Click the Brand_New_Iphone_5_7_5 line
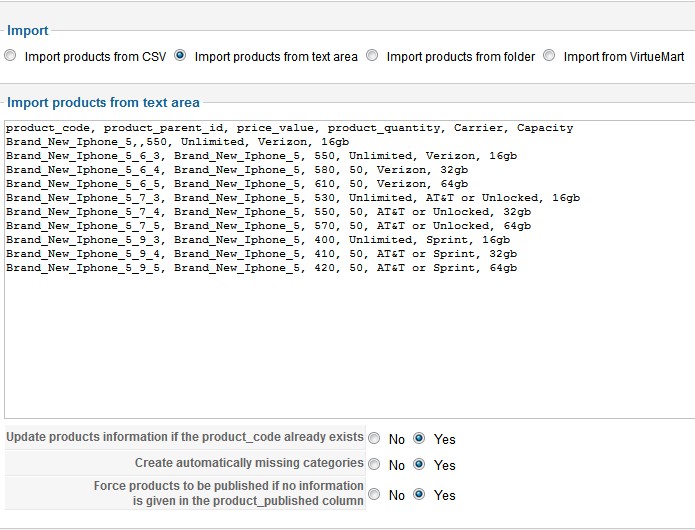Image resolution: width=695 pixels, height=530 pixels. (268, 226)
